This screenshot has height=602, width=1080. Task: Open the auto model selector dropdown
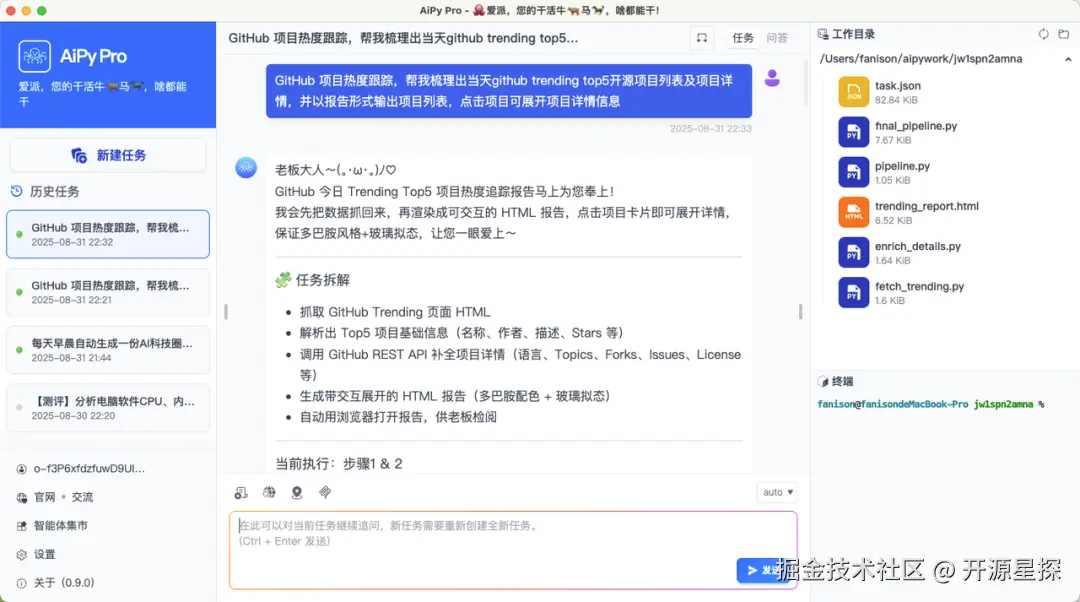[x=777, y=491]
